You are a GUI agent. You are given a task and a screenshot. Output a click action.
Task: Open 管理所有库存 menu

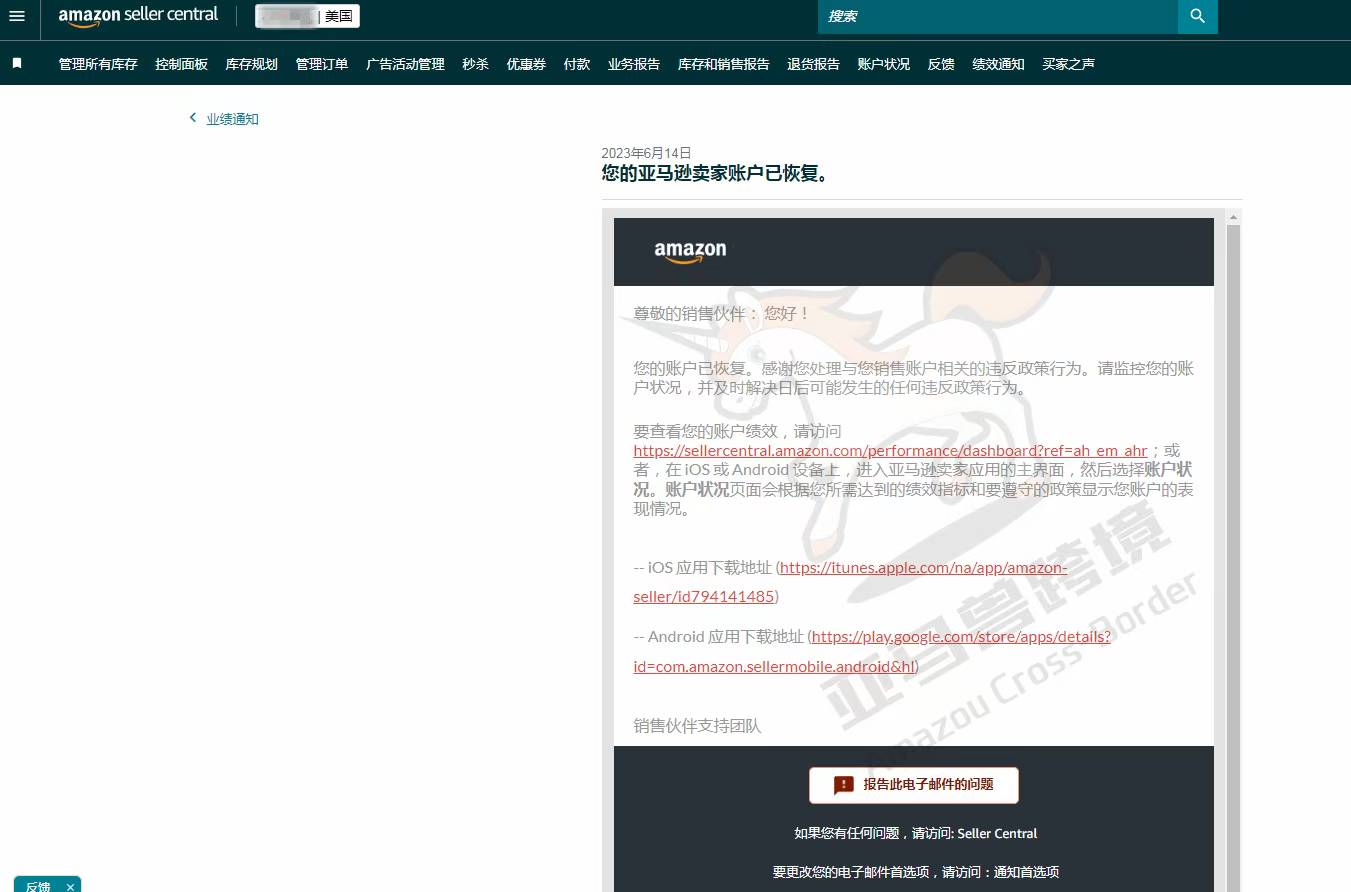[x=98, y=64]
